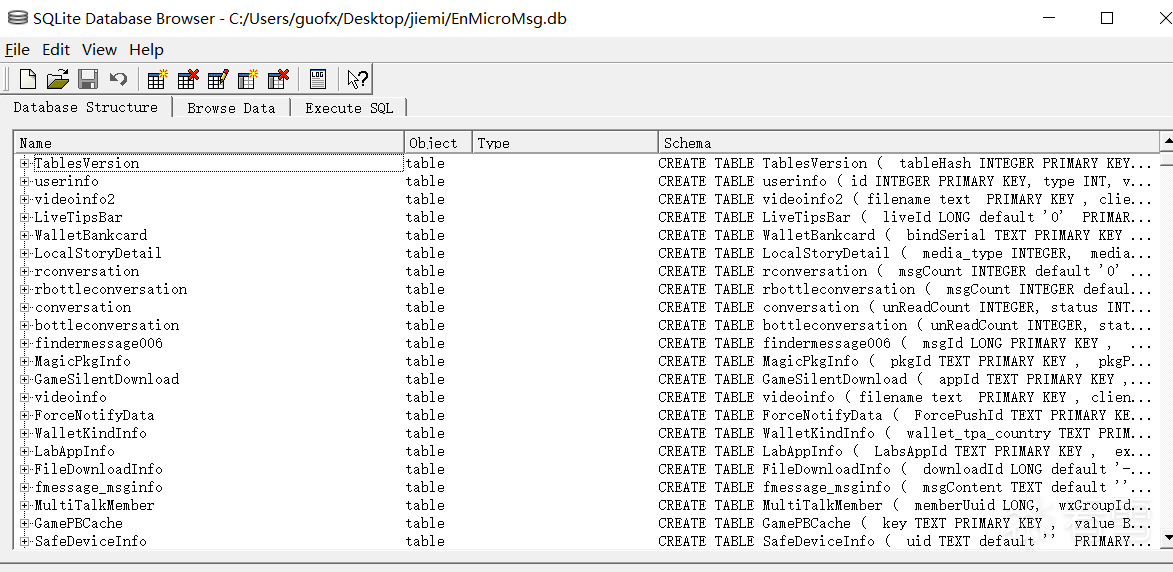The width and height of the screenshot is (1173, 572).
Task: Click the scrollbar up arrow
Action: [x=1166, y=141]
